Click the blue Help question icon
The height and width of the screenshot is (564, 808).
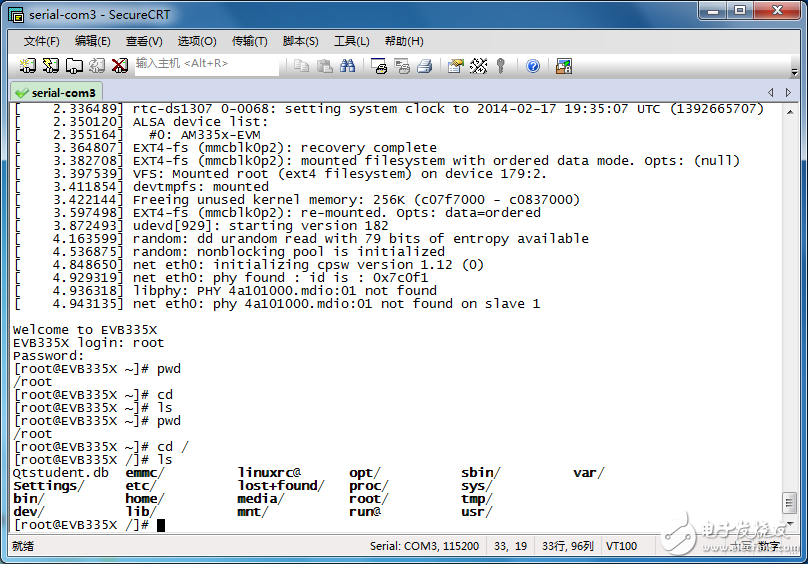click(x=533, y=66)
